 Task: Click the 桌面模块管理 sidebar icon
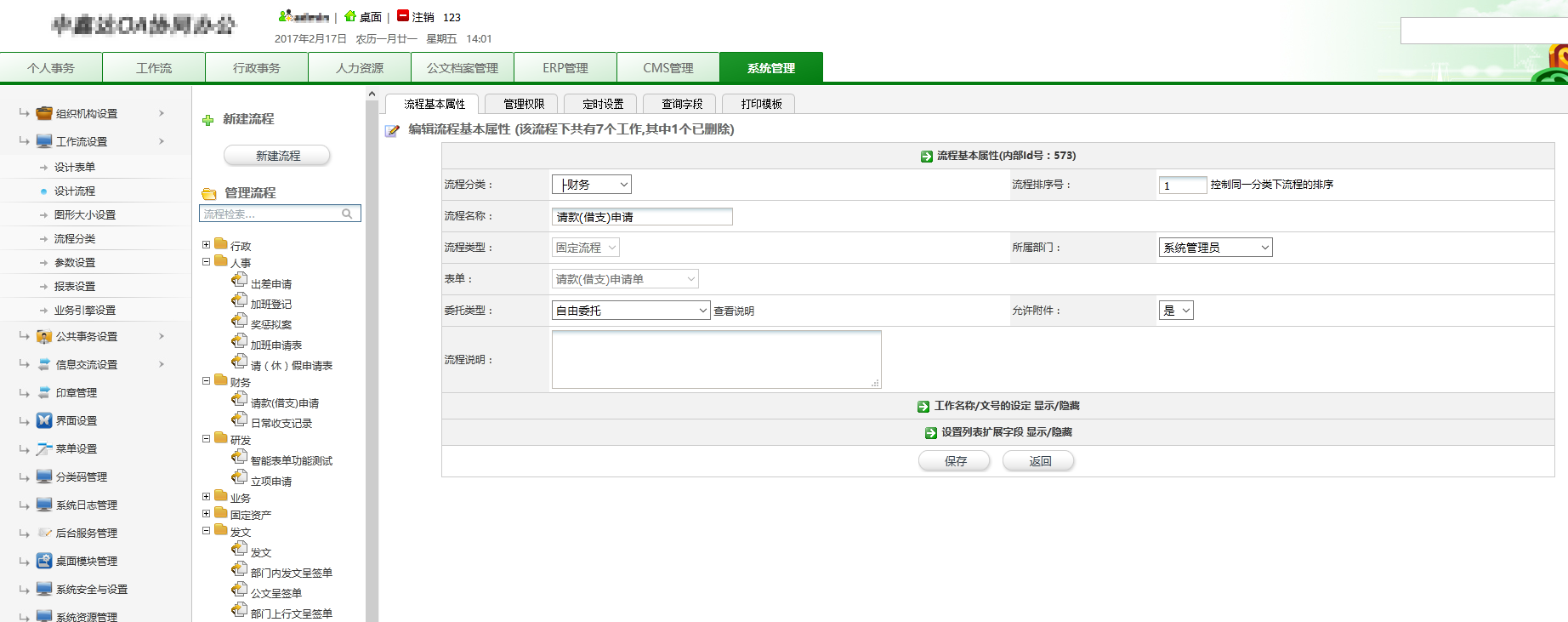(44, 561)
